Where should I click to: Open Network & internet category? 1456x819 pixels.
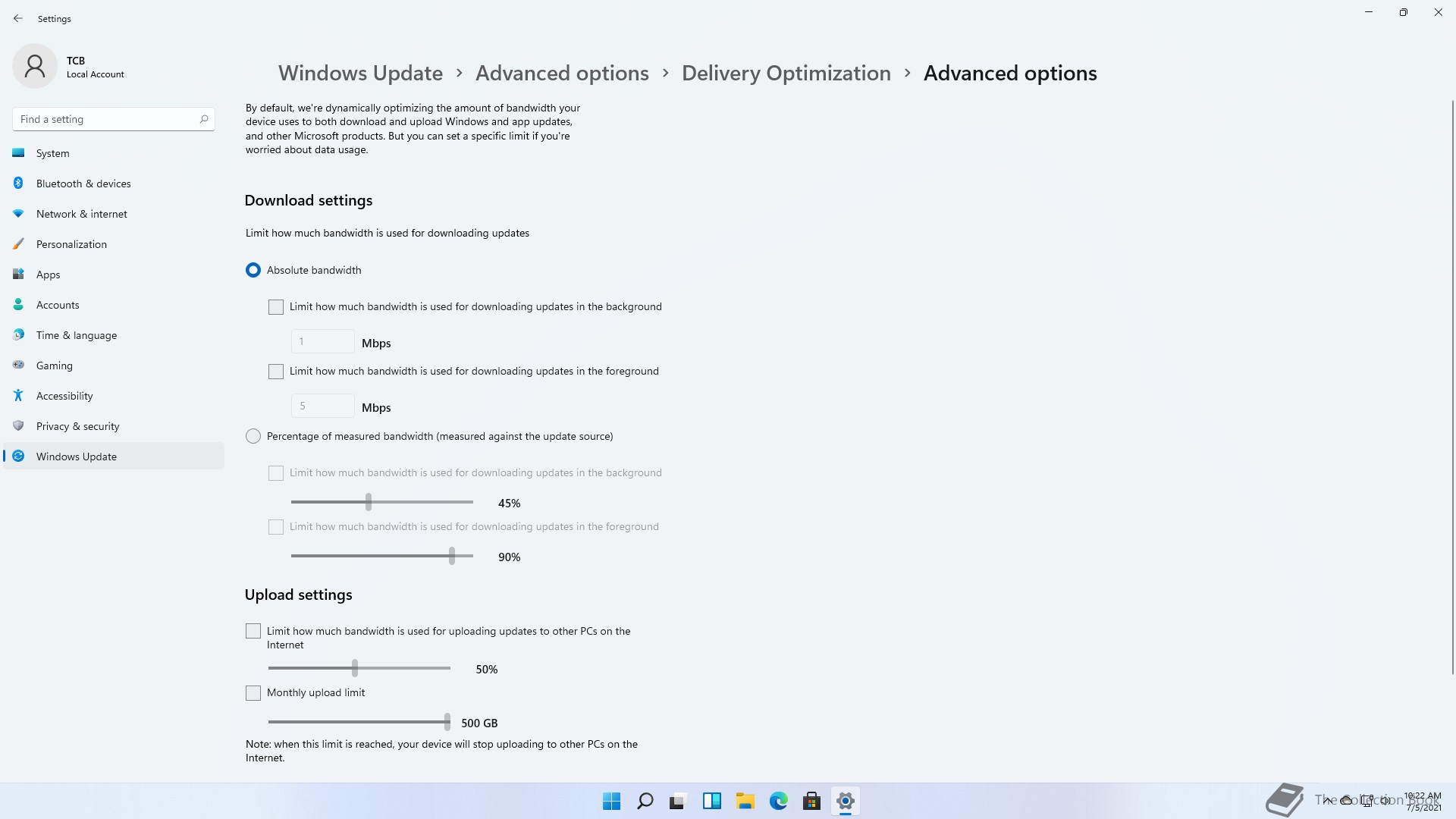[x=114, y=214]
